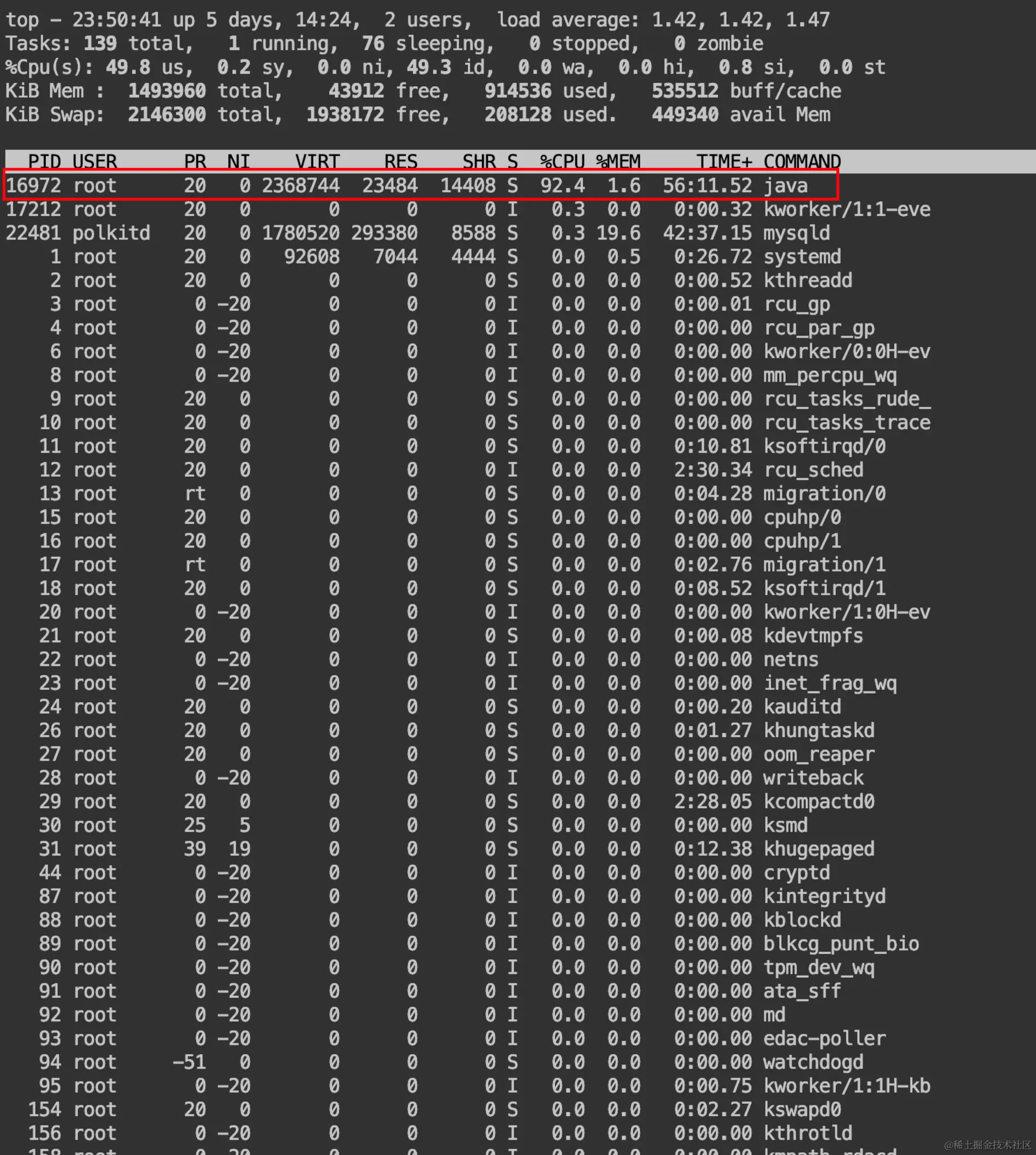Click PID 16972 in the java row
The width and height of the screenshot is (1036, 1155).
coord(33,185)
